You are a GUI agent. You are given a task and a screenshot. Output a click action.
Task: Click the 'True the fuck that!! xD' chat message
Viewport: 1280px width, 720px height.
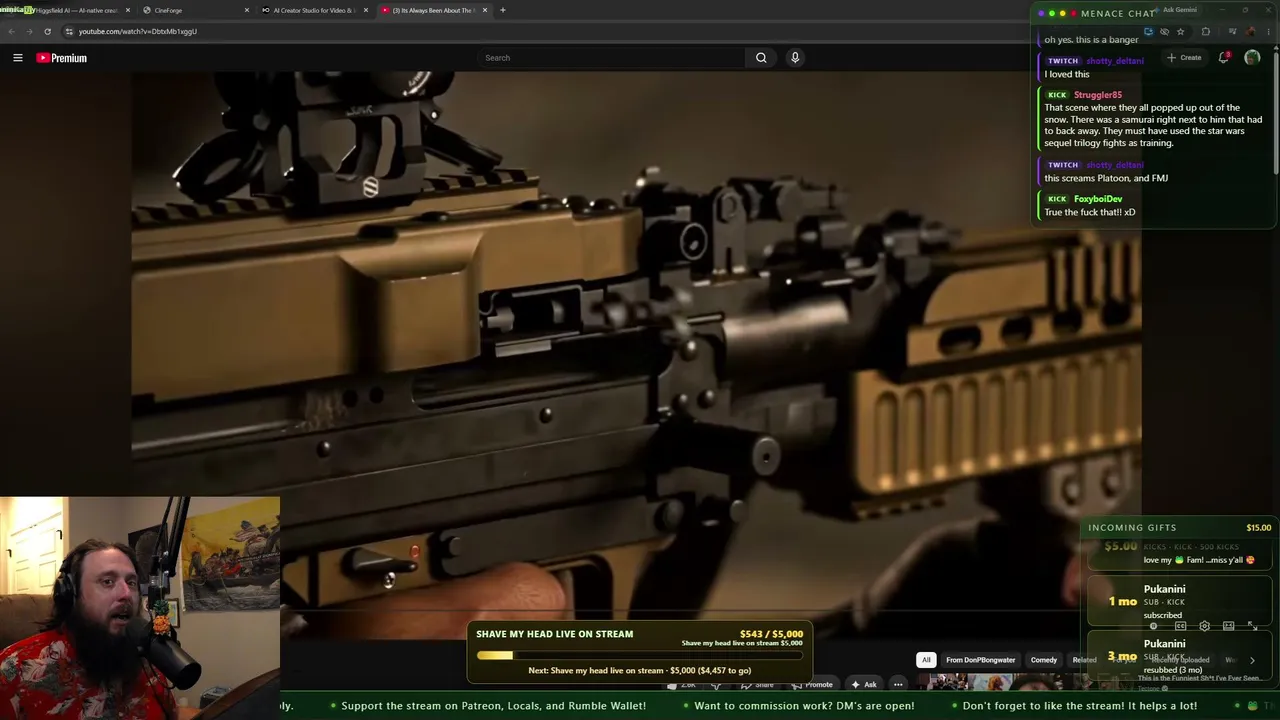pos(1090,212)
